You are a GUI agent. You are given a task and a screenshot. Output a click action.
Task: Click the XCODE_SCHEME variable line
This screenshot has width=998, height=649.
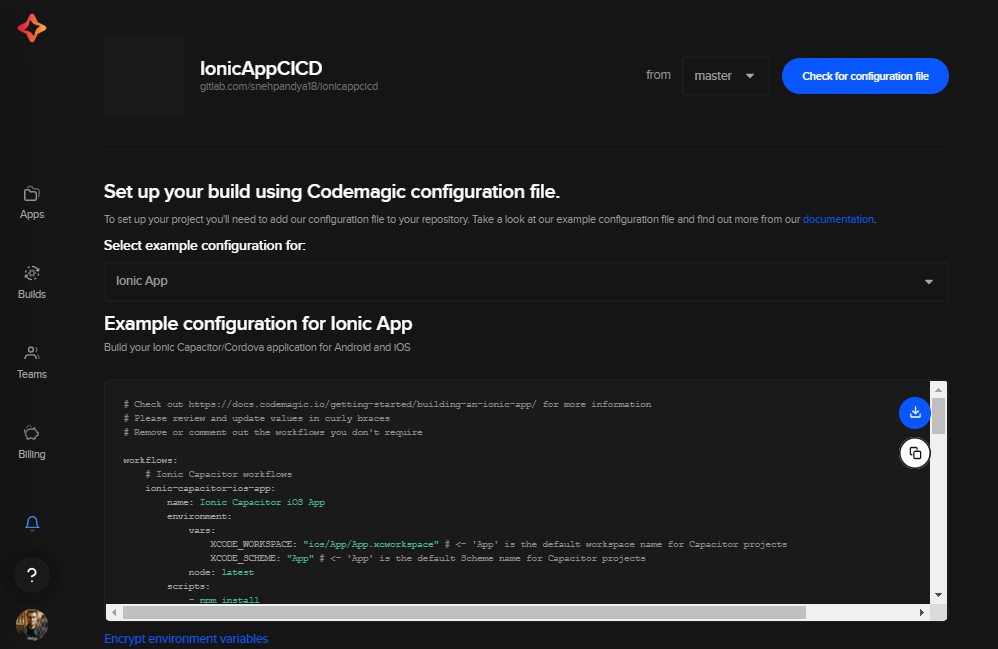click(x=428, y=558)
